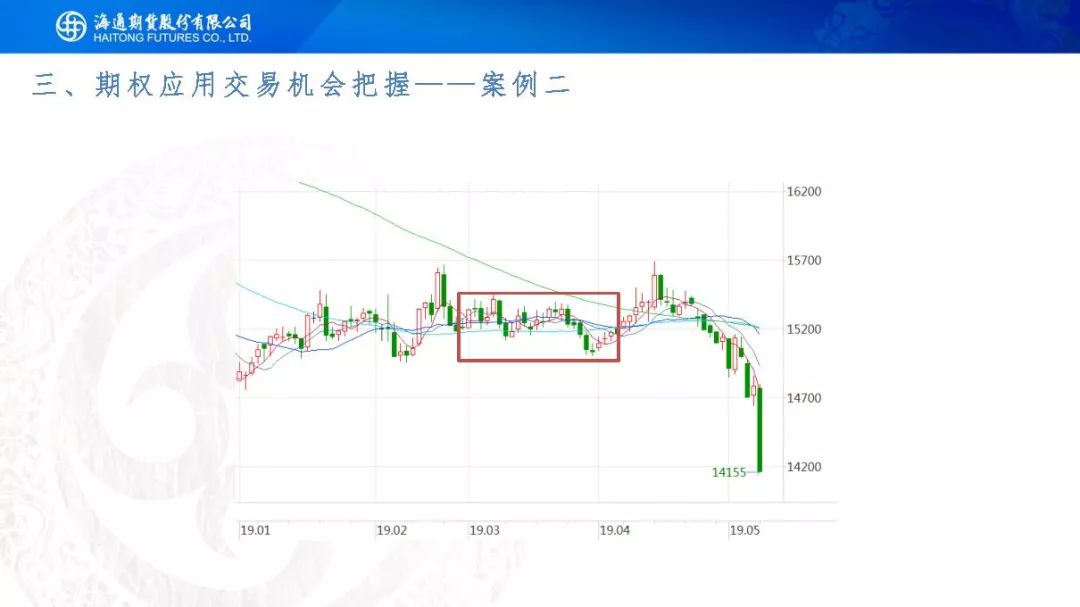Click the green 14155 low price label
The width and height of the screenshot is (1080, 607).
point(729,473)
